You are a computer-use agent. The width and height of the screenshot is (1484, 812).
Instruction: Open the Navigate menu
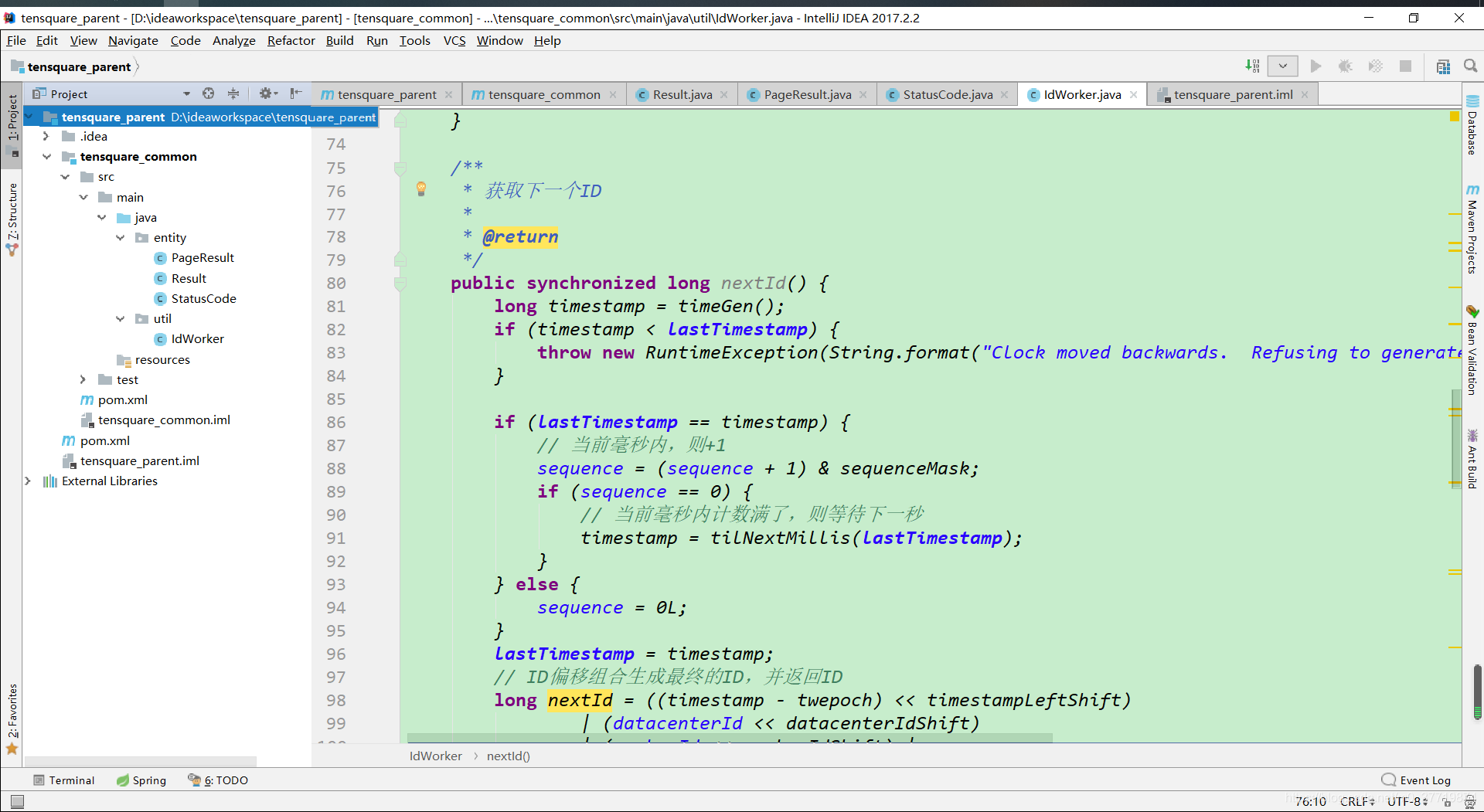(x=133, y=40)
